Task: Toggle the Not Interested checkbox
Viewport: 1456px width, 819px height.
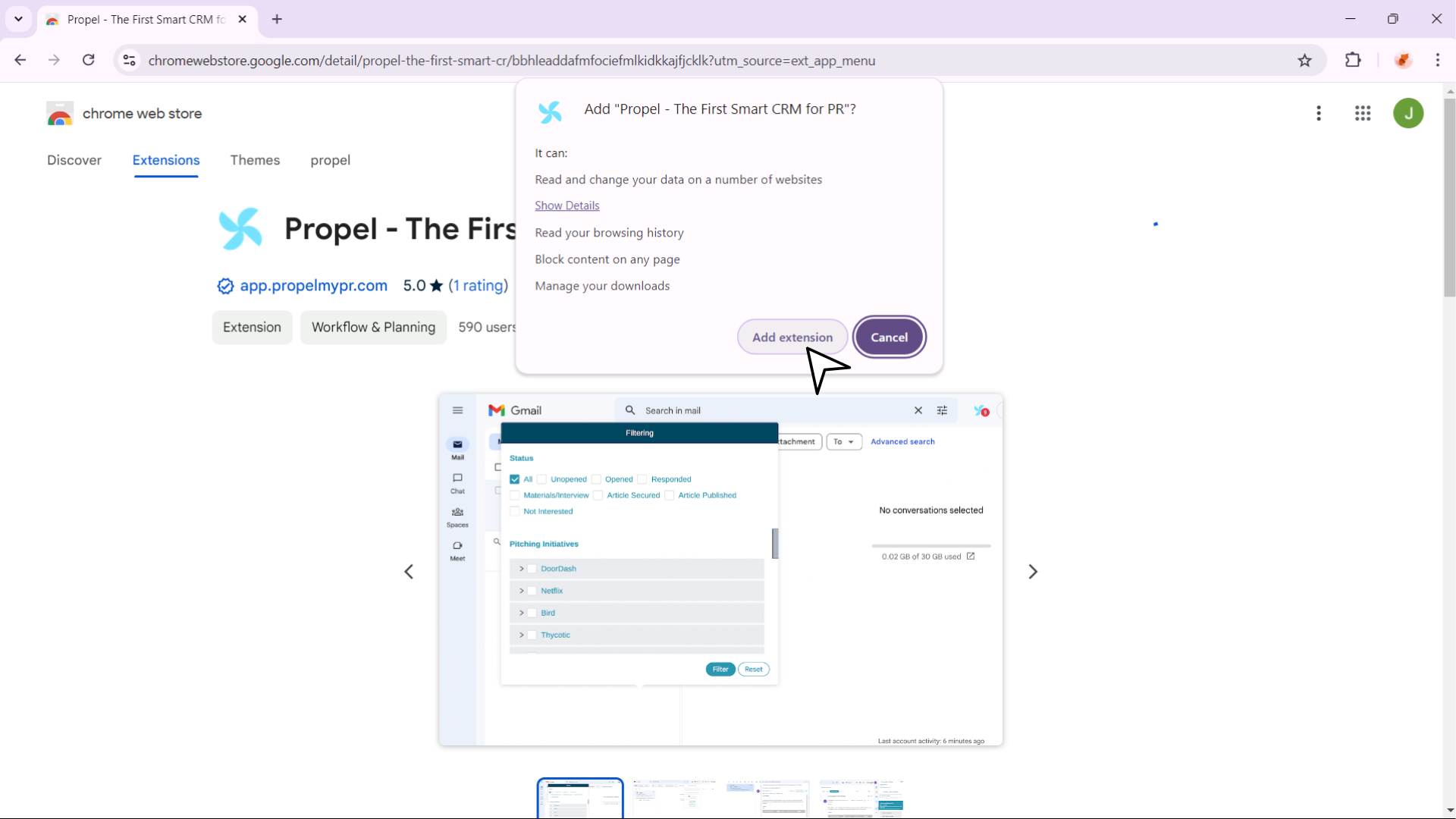Action: 515,511
